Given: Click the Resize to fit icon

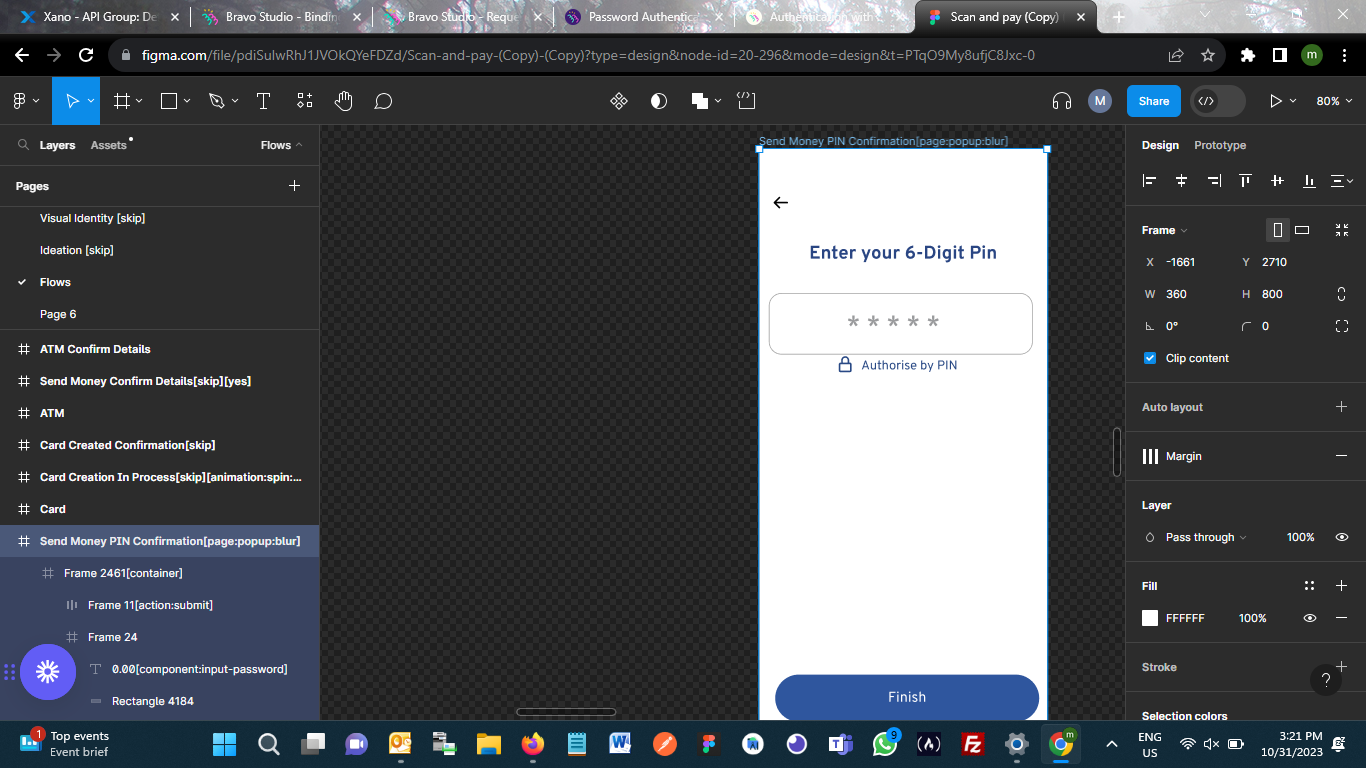Looking at the screenshot, I should click(1342, 230).
